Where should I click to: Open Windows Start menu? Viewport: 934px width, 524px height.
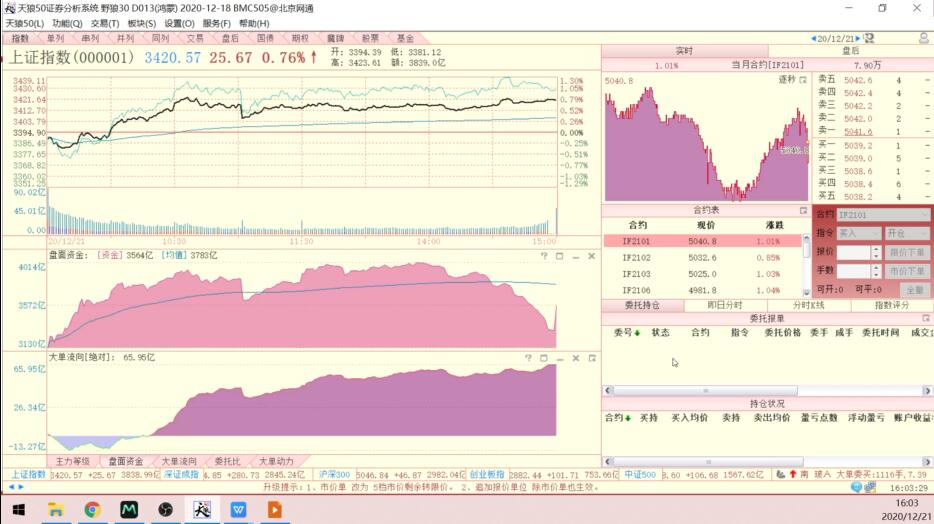click(18, 510)
